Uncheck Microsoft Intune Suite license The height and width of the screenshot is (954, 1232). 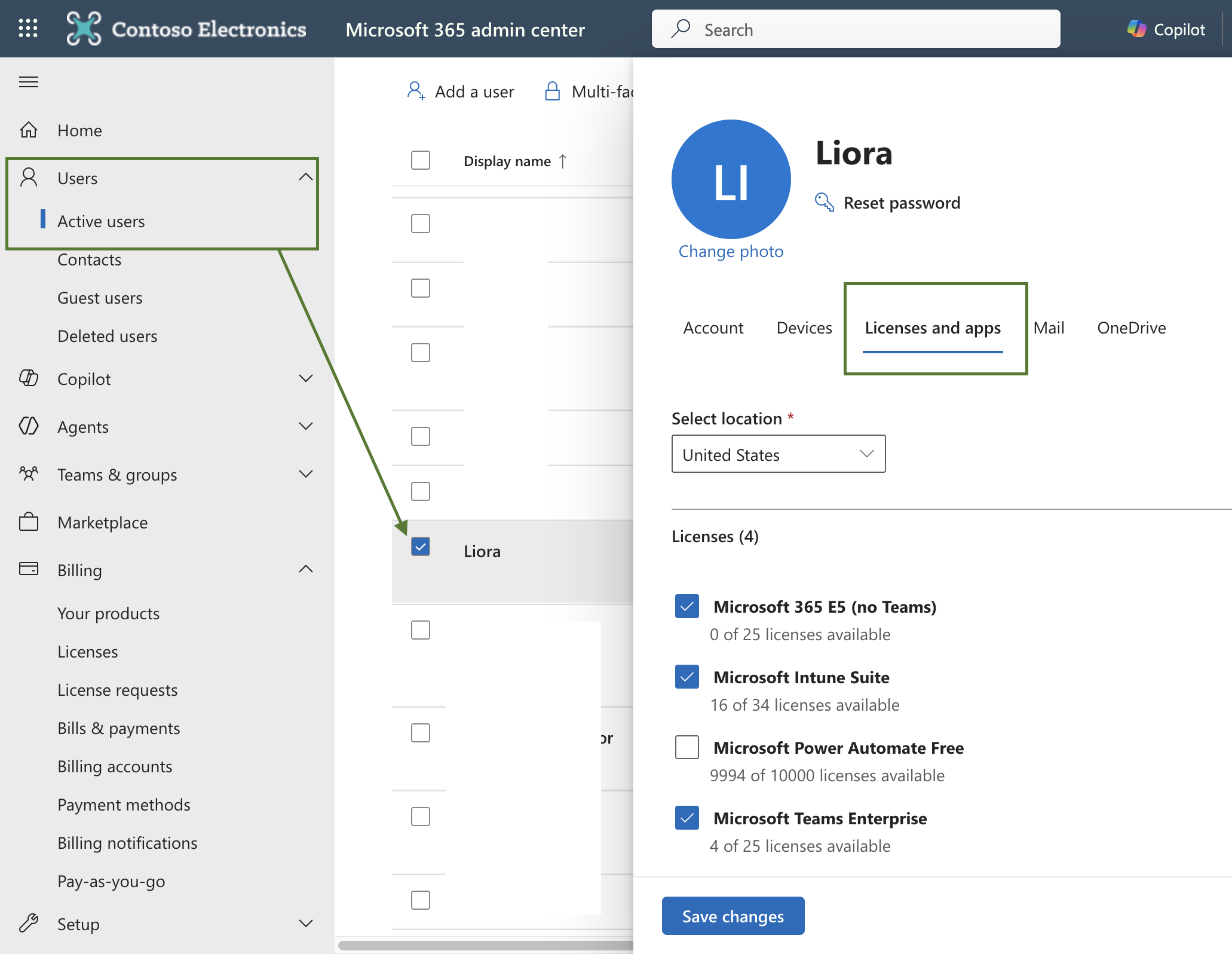click(687, 677)
